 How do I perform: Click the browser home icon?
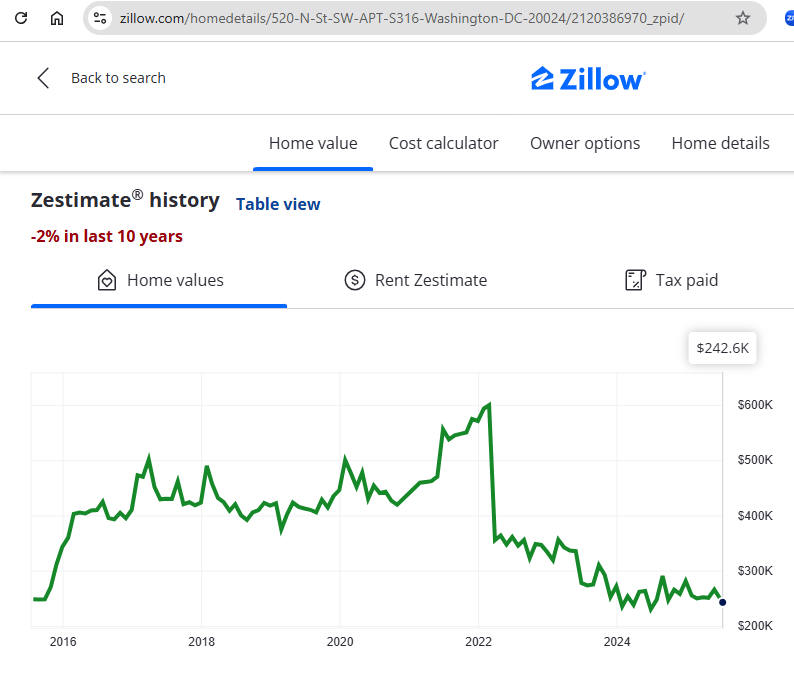coord(57,18)
